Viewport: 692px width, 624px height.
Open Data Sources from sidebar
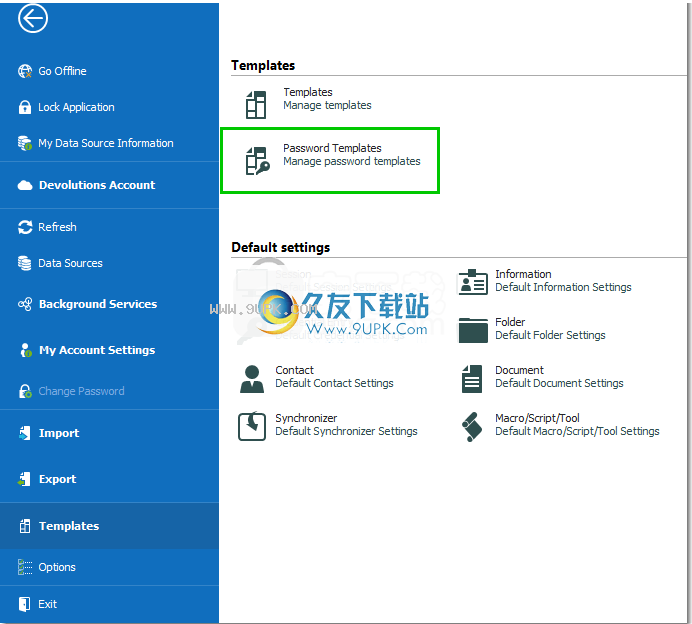(x=109, y=263)
